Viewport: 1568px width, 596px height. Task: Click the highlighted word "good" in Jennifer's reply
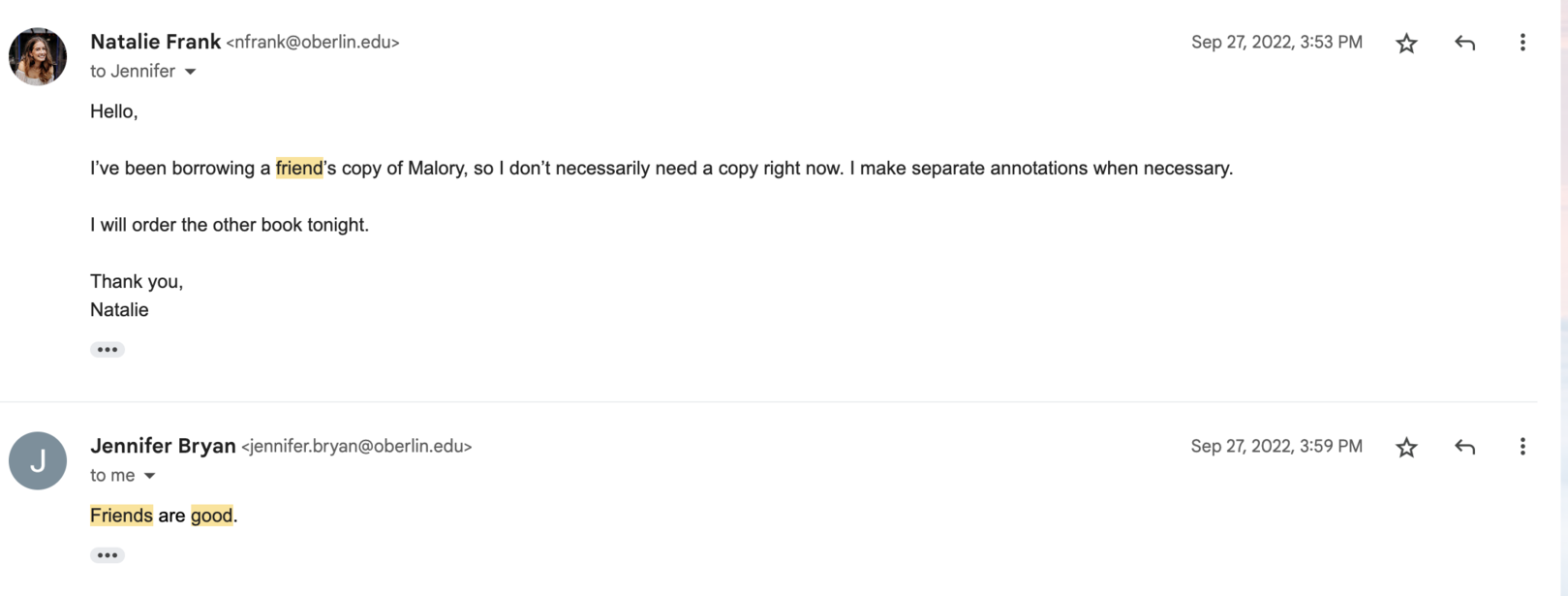coord(212,516)
